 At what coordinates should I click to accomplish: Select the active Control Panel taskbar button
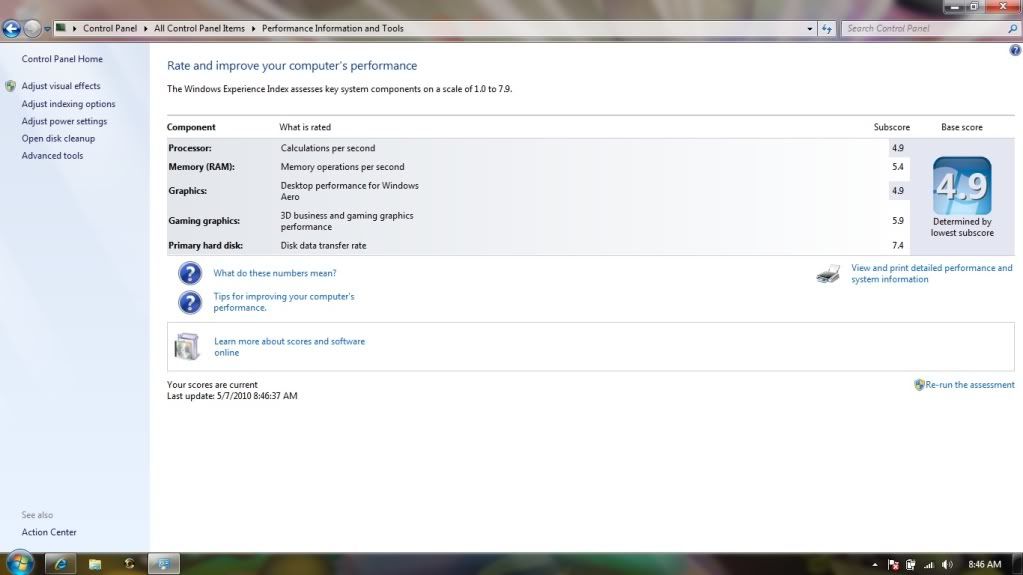click(164, 563)
